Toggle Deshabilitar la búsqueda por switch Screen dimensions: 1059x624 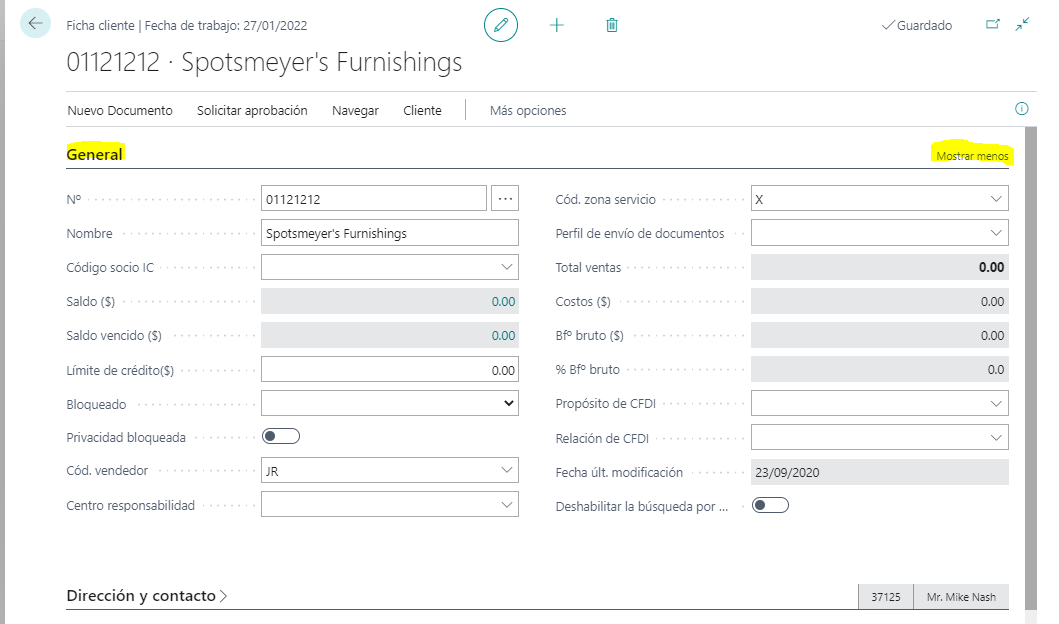click(x=771, y=505)
